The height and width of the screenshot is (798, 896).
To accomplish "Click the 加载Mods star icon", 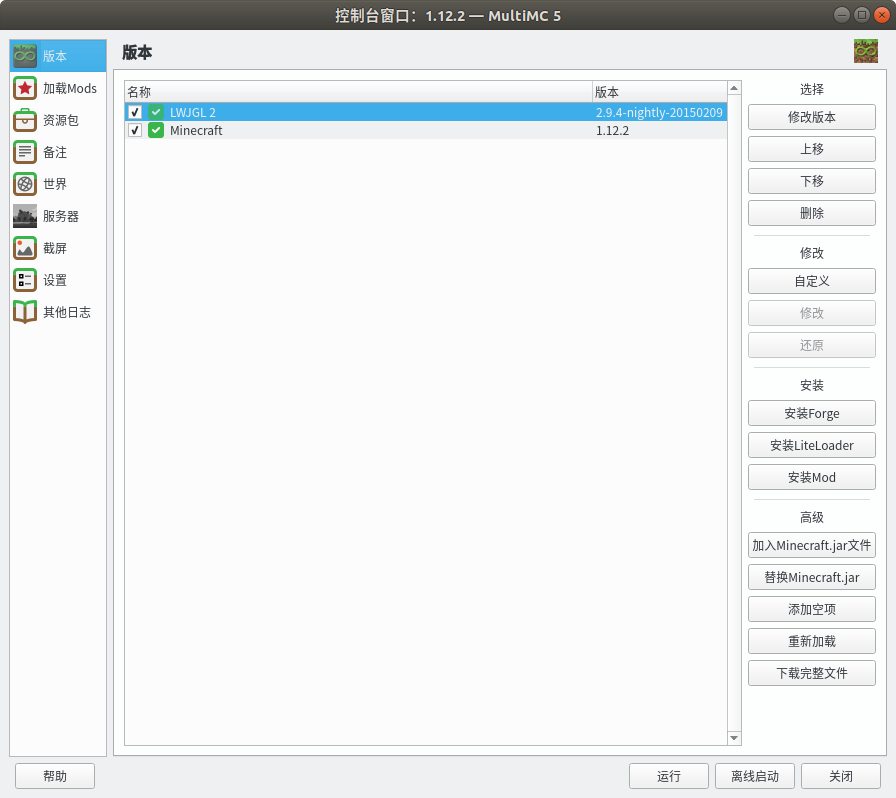I will tap(25, 88).
